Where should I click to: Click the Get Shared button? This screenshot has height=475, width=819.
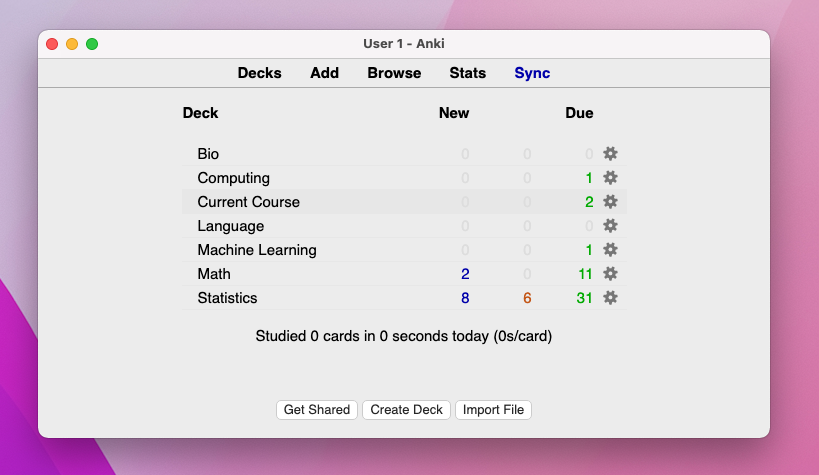point(317,410)
